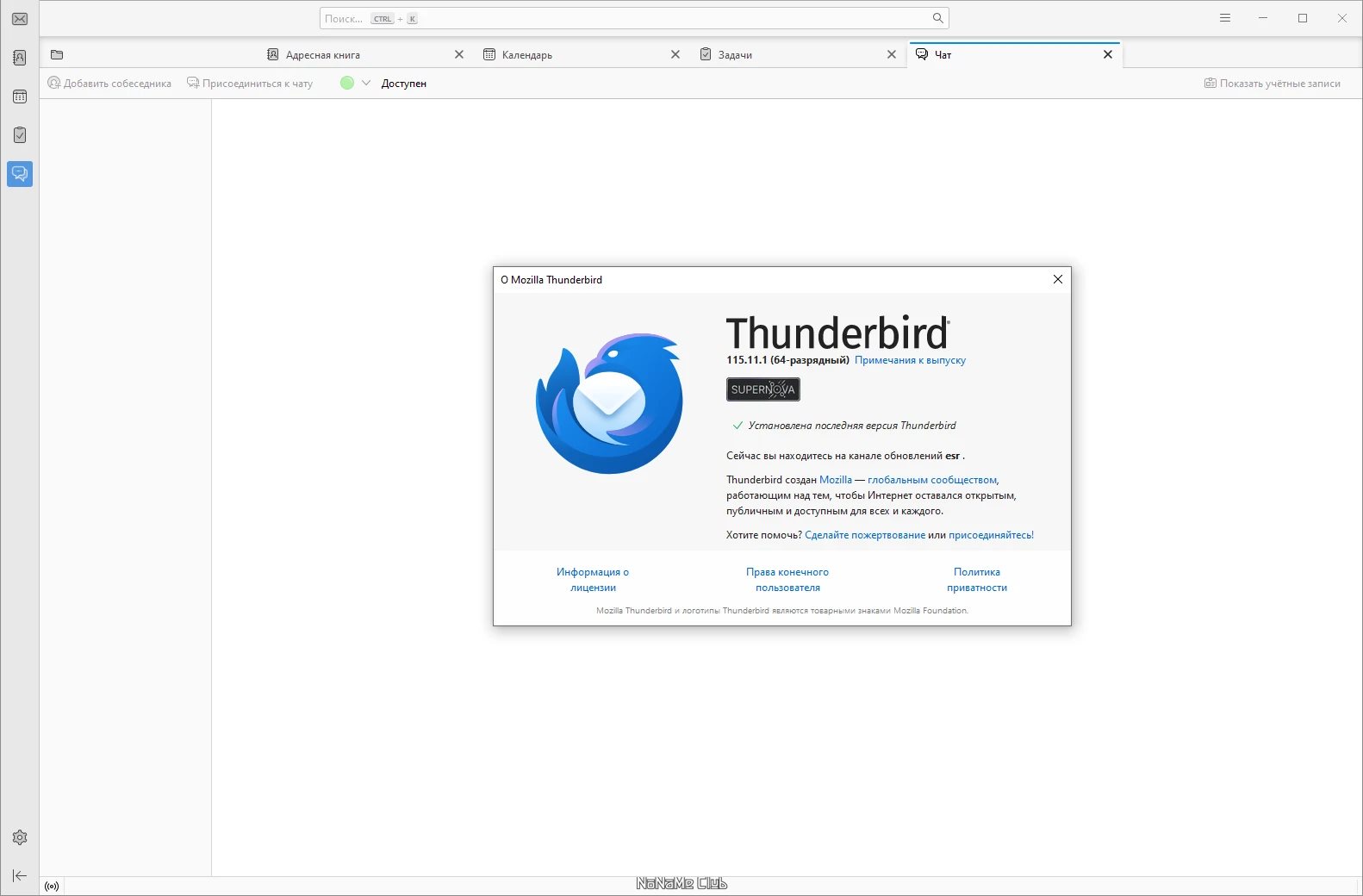Viewport: 1363px width, 896px height.
Task: Open Информация о лицензии link
Action: [x=593, y=580]
